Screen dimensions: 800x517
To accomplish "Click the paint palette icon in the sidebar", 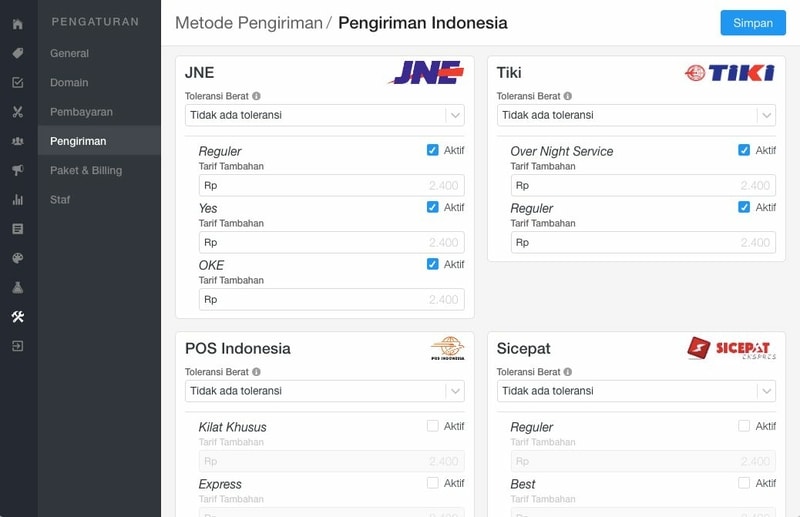I will pos(18,258).
